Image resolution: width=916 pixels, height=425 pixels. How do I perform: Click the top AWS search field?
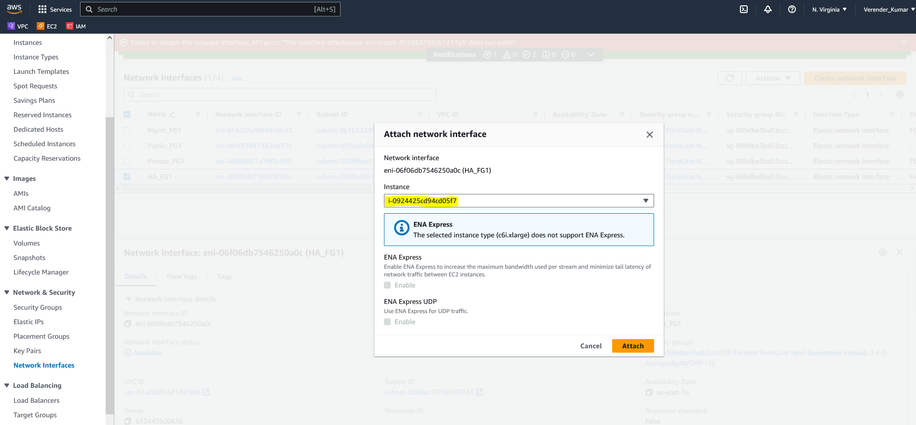[x=210, y=9]
